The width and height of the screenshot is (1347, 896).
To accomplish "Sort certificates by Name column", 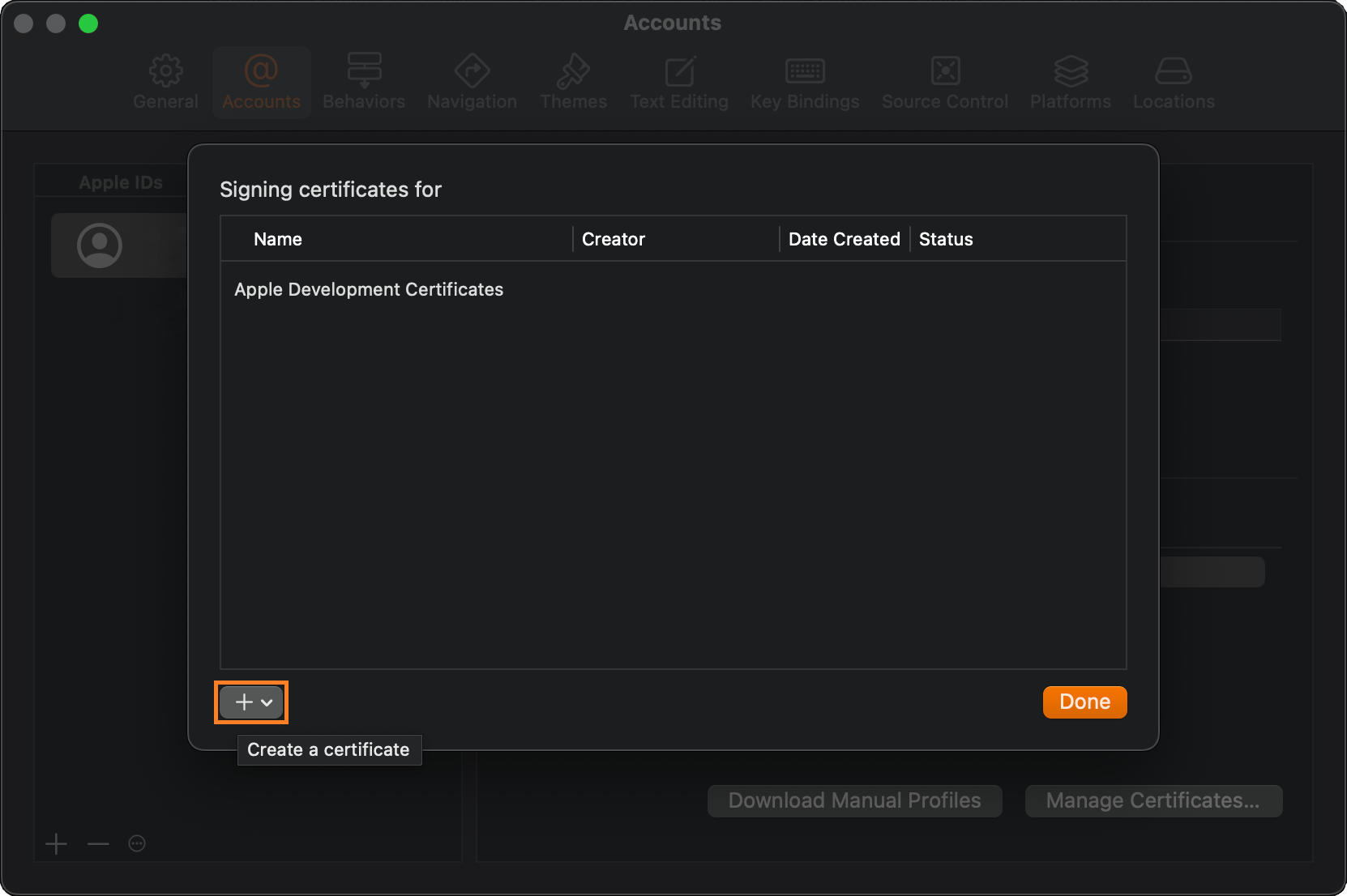I will (278, 240).
